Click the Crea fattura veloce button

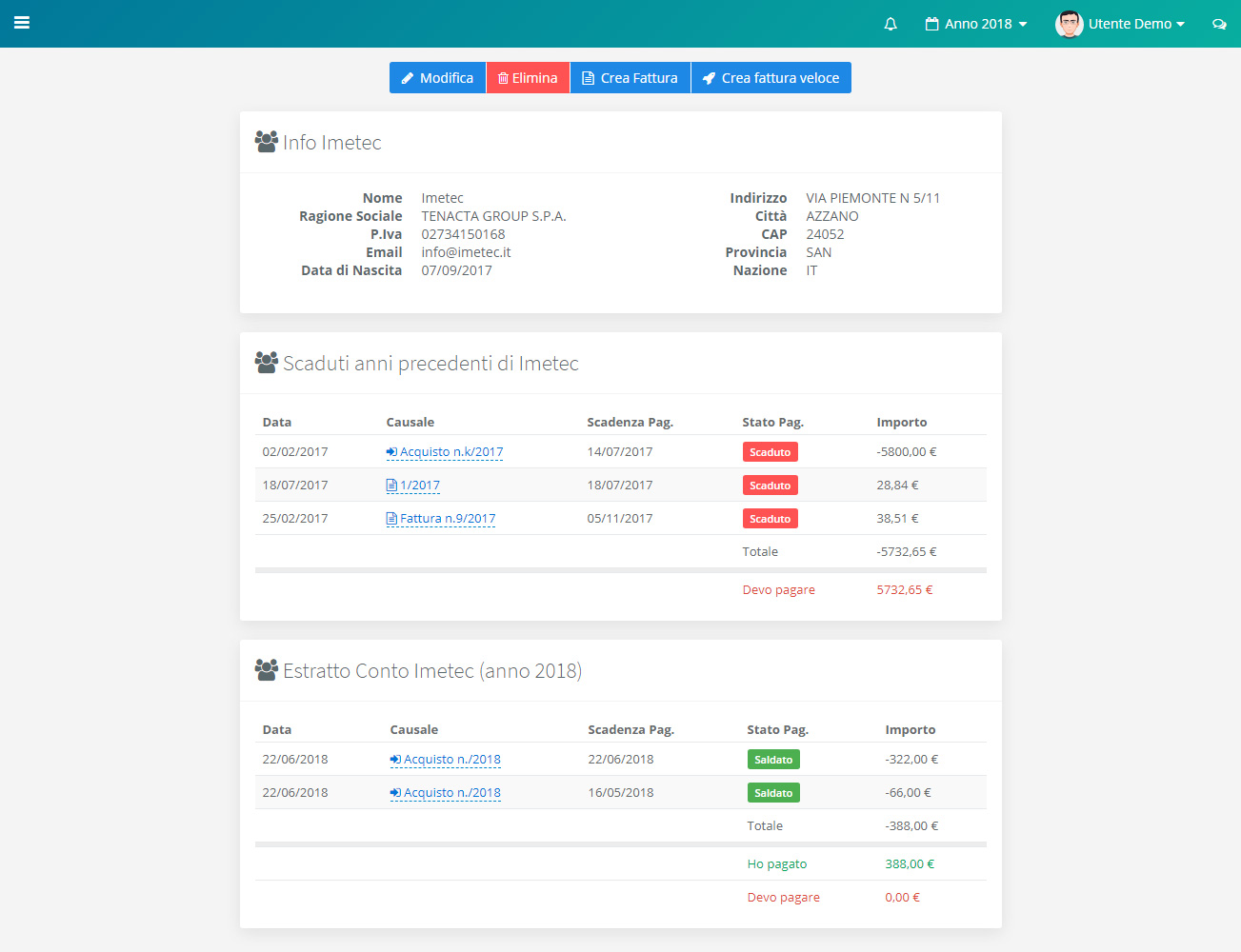tap(771, 78)
